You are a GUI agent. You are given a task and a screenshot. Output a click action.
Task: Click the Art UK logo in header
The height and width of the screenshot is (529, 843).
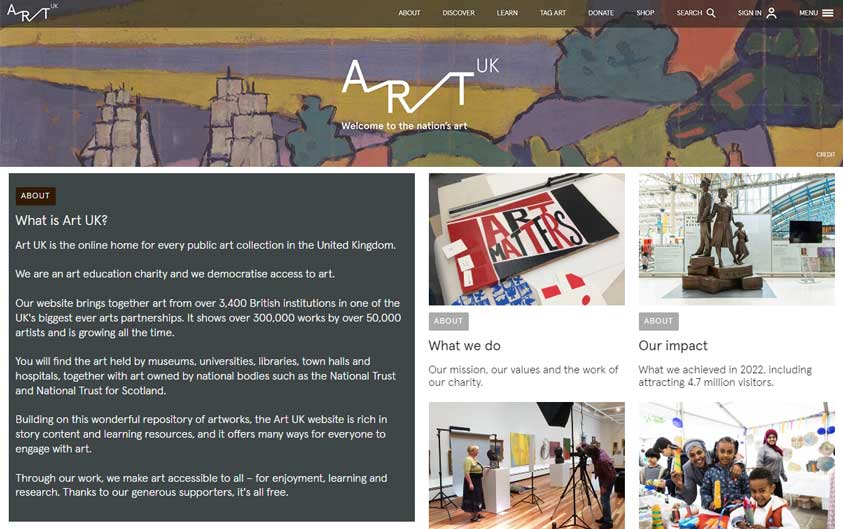click(32, 12)
